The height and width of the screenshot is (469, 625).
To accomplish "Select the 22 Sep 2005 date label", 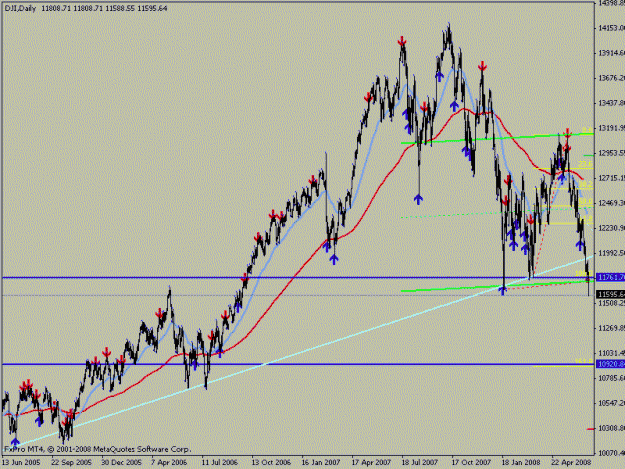I will pos(71,463).
